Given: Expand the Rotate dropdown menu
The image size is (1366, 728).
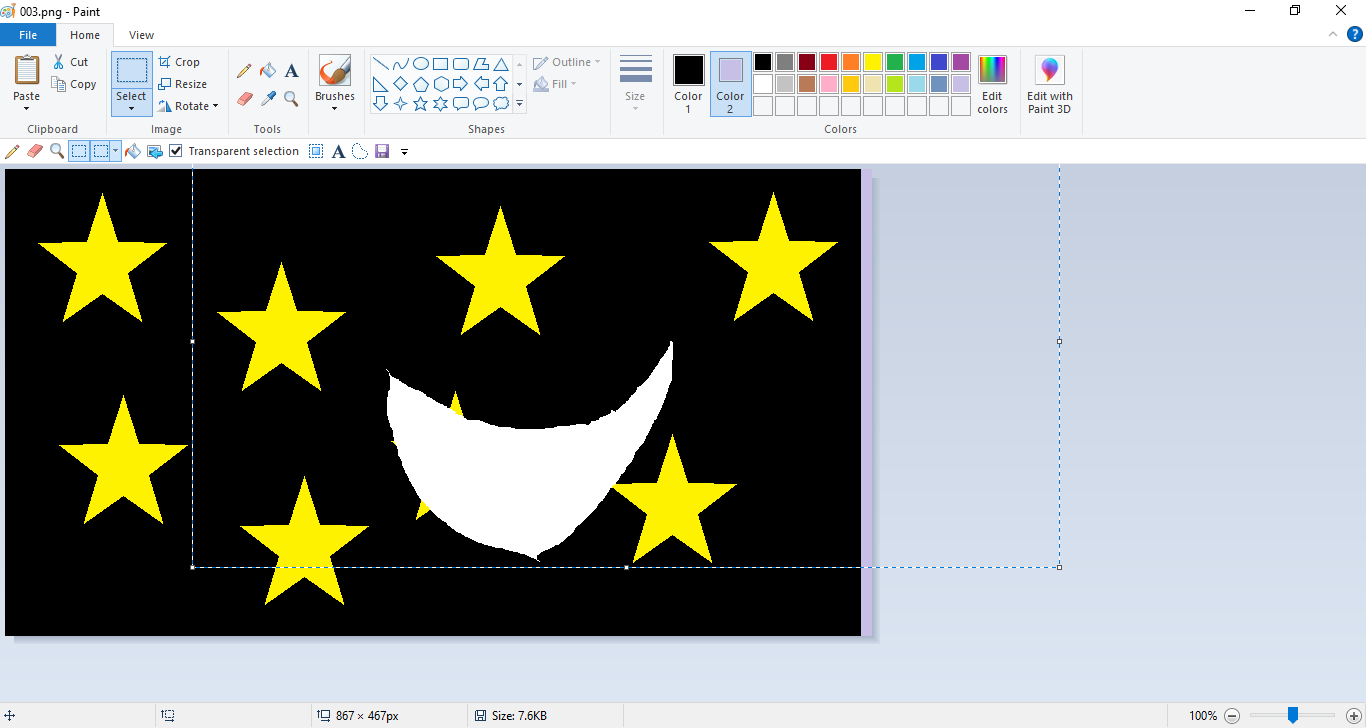Looking at the screenshot, I should coord(190,106).
